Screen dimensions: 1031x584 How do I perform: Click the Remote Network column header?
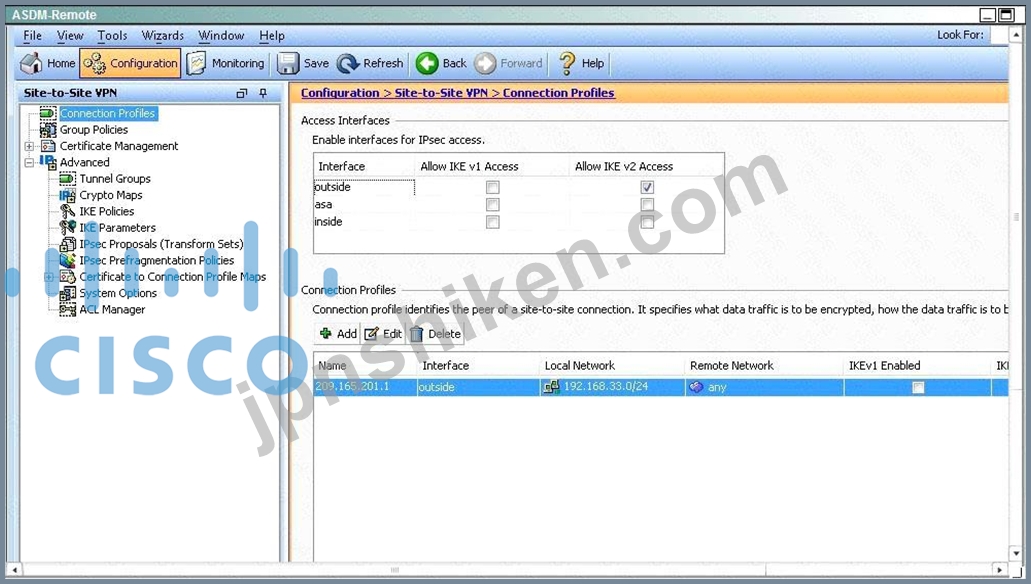point(763,366)
